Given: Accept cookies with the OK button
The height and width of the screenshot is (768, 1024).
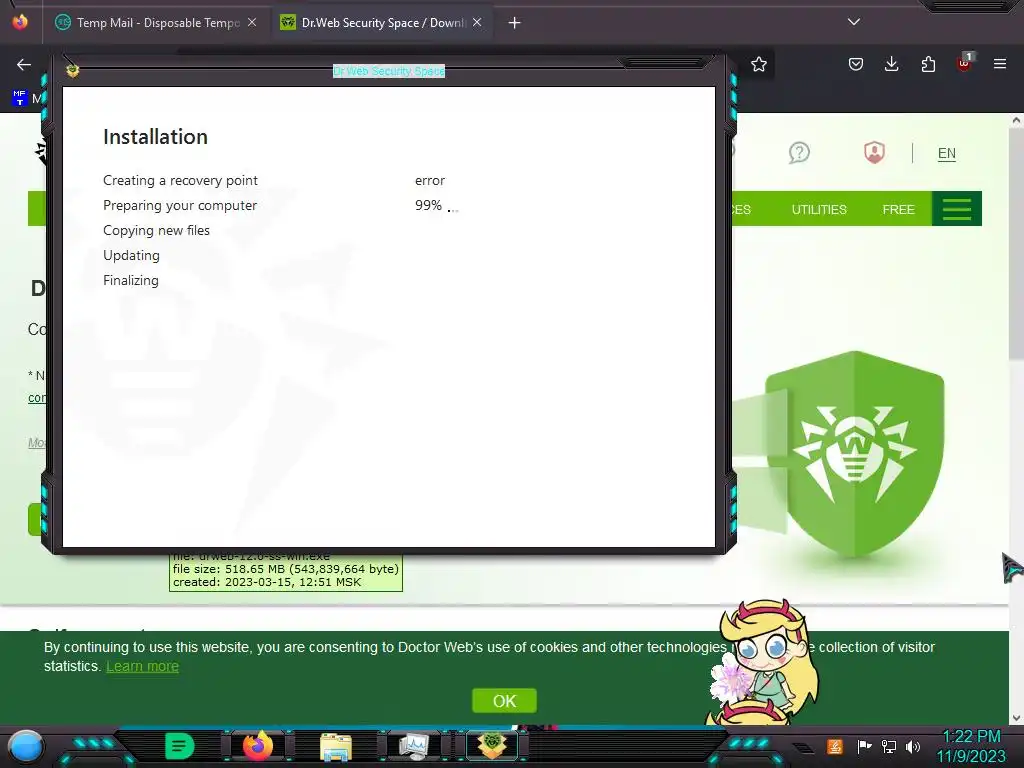Looking at the screenshot, I should tap(504, 701).
